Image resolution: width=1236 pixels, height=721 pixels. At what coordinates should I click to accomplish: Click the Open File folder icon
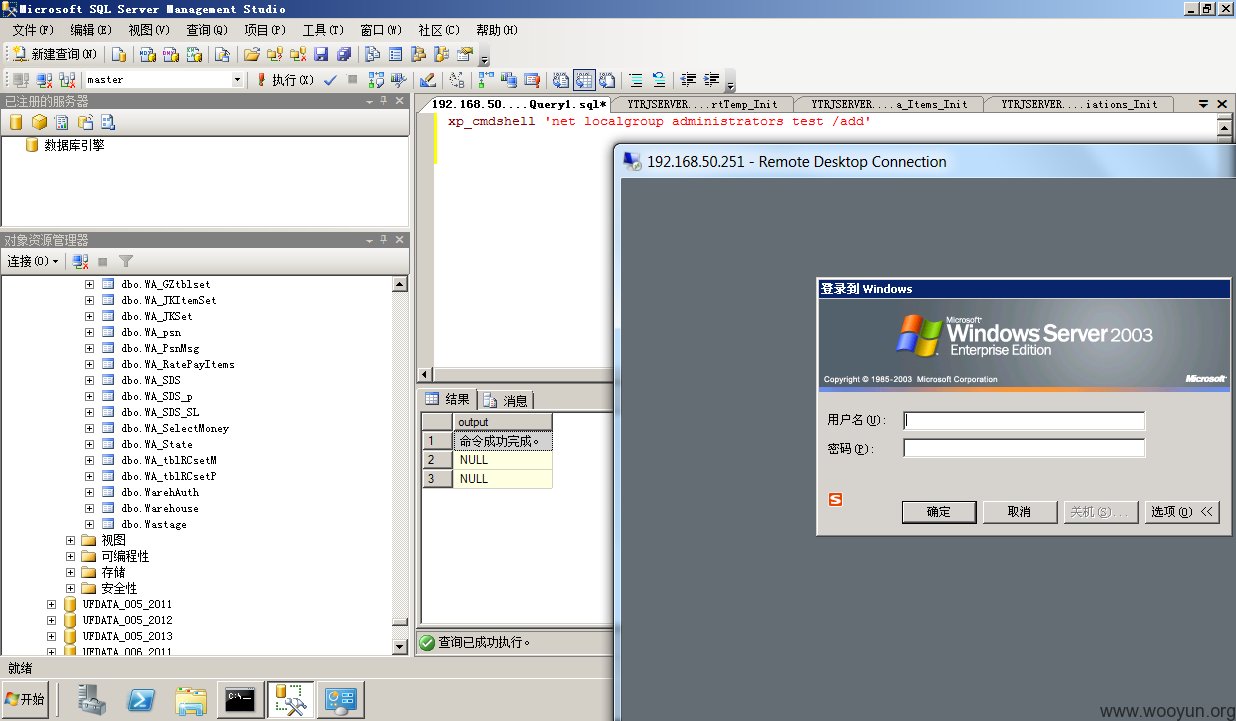coord(252,54)
